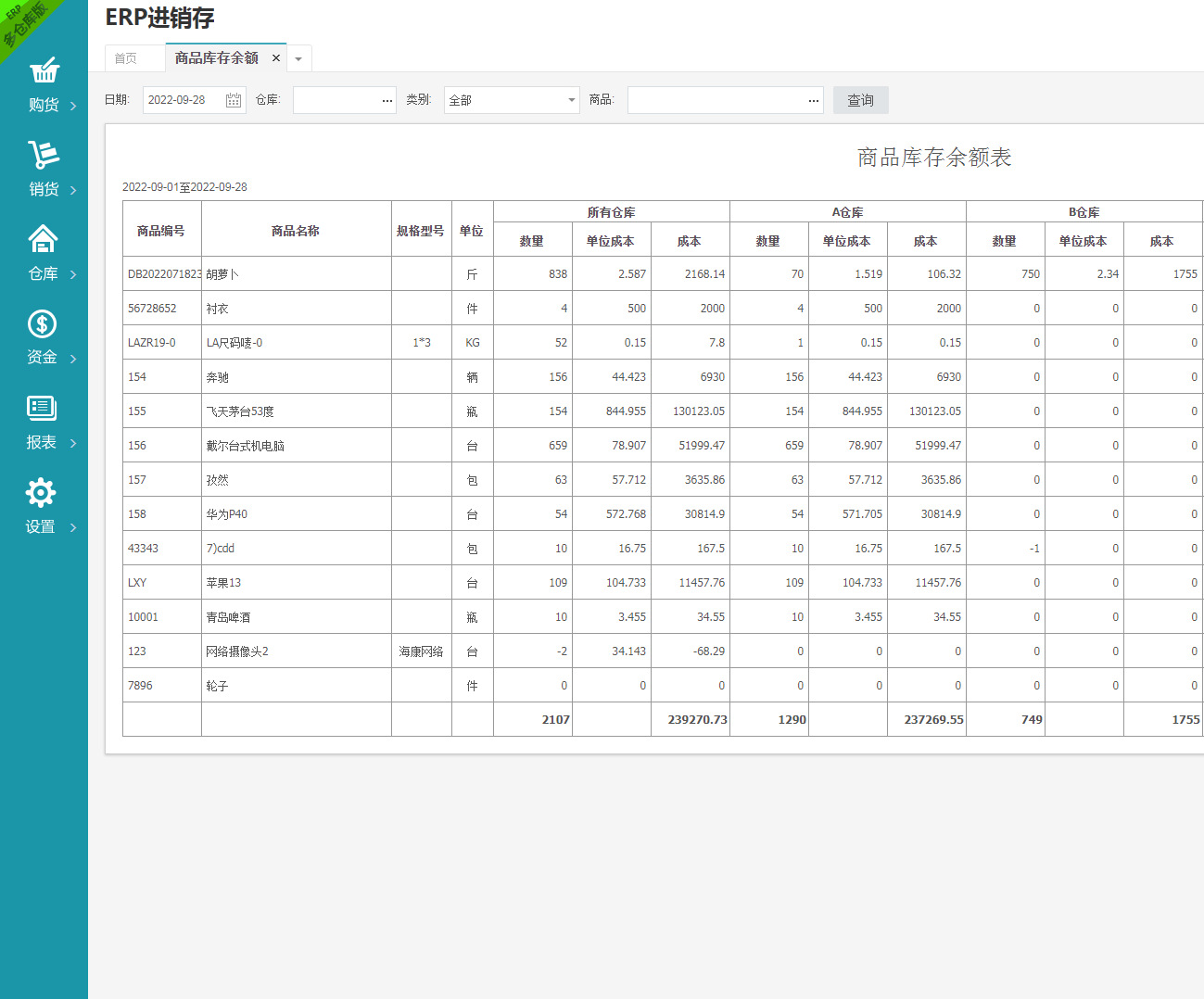Click the 报表 sidebar label

pos(41,442)
